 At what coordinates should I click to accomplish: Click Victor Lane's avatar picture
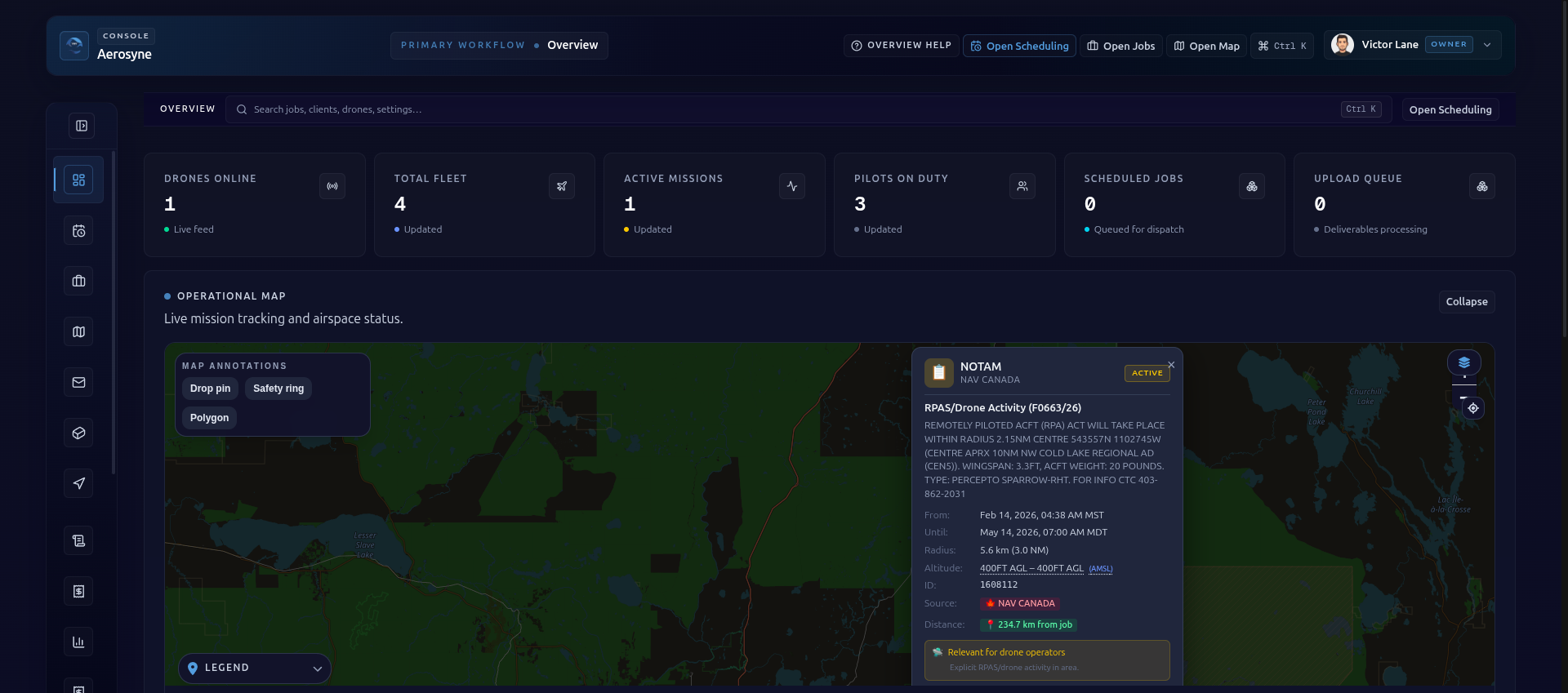click(1343, 45)
